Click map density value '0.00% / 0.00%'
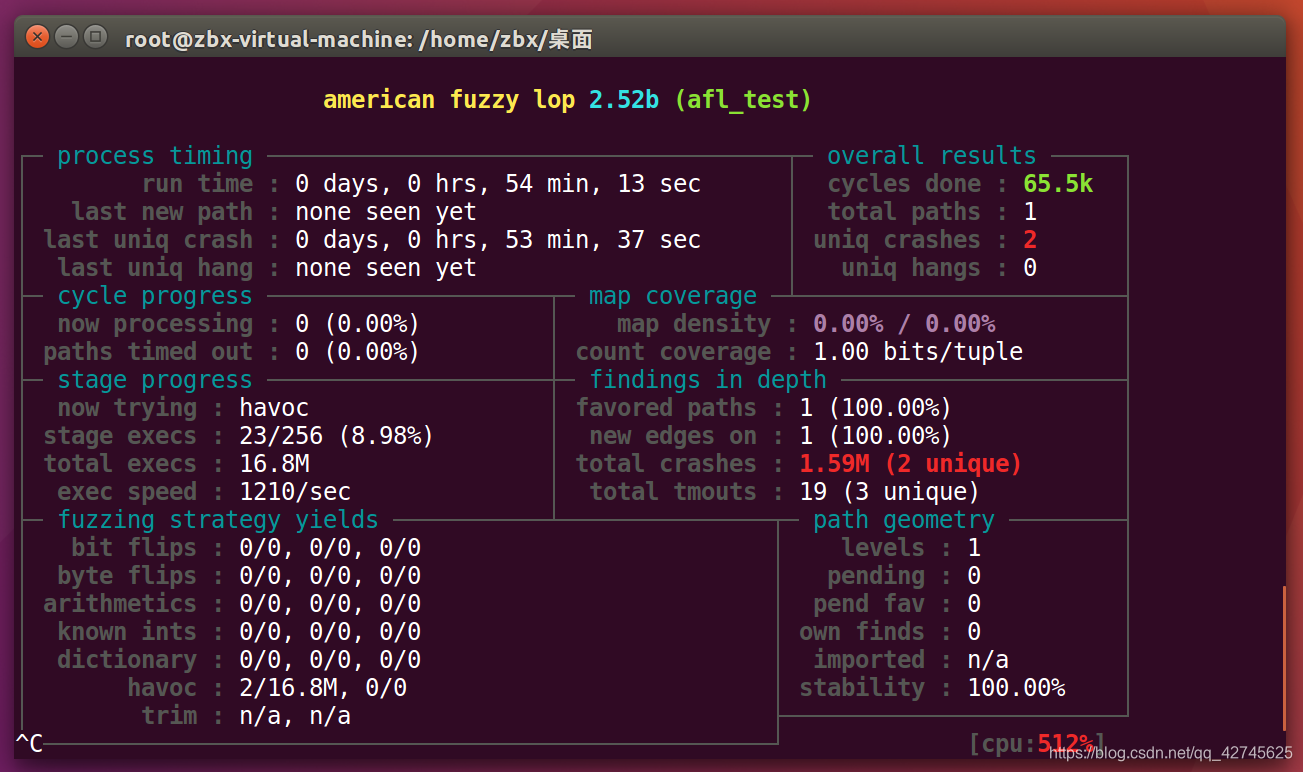This screenshot has height=772, width=1303. [904, 324]
